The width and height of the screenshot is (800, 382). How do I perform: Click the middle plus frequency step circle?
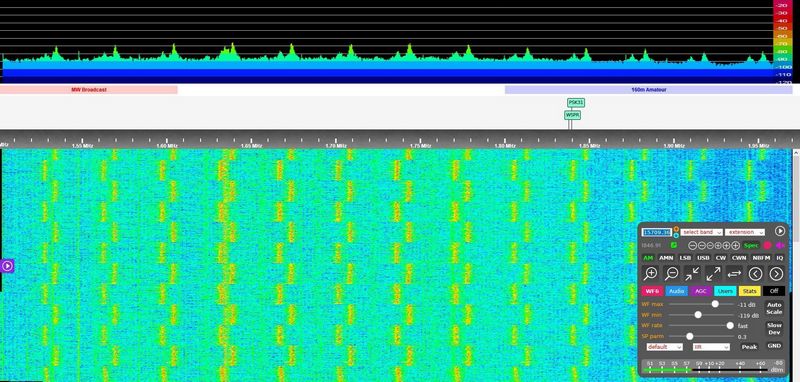(x=727, y=246)
